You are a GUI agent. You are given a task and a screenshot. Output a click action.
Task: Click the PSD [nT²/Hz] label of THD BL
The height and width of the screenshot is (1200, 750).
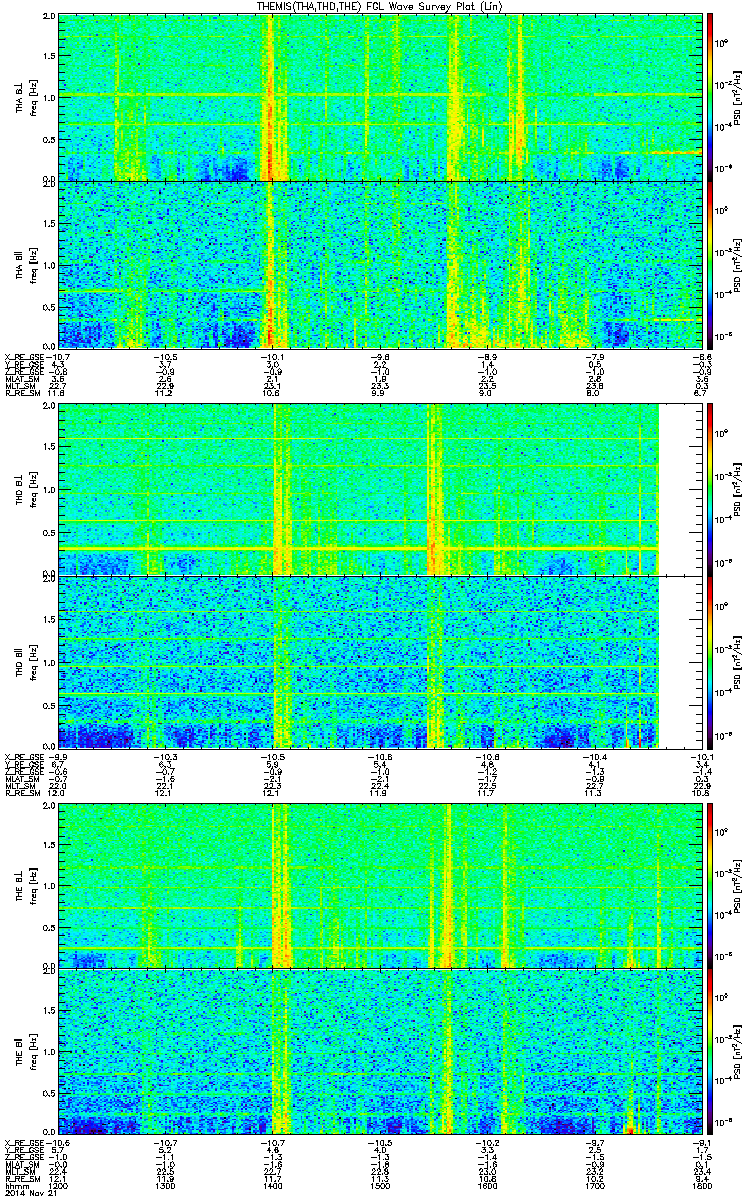(737, 489)
